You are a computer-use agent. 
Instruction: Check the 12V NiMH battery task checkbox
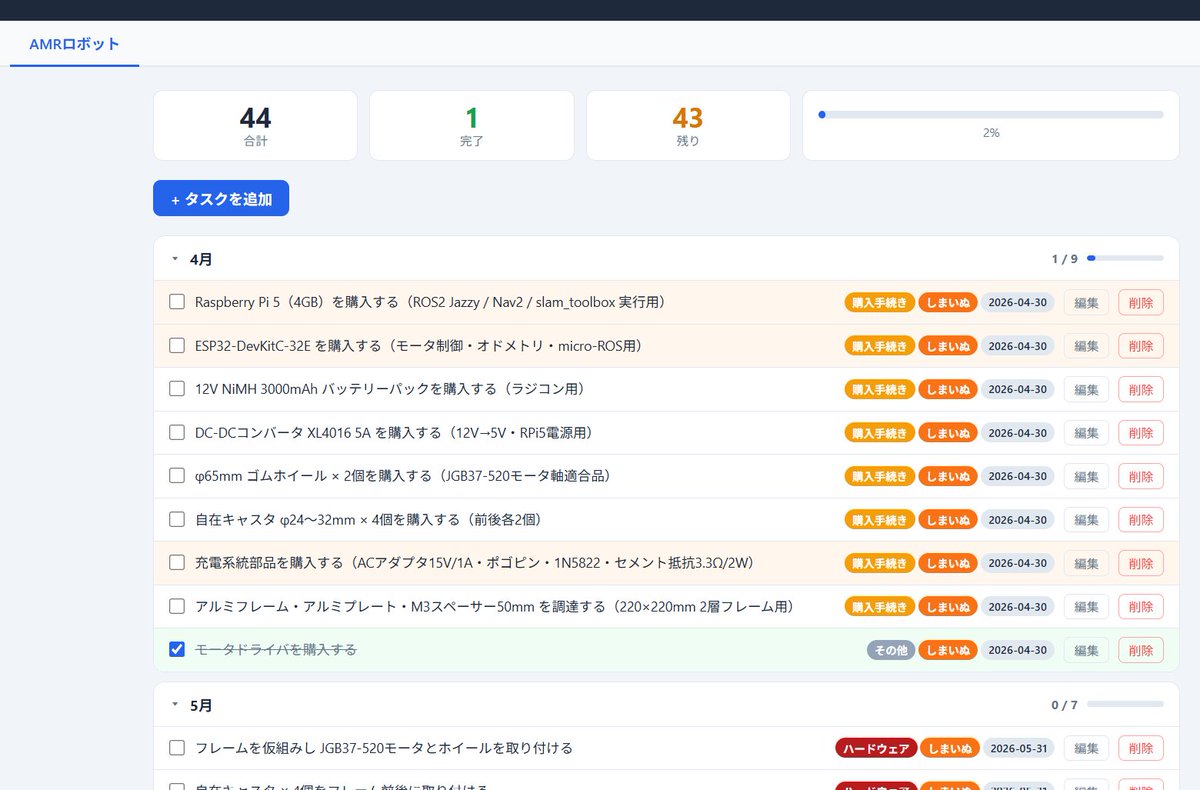point(177,389)
